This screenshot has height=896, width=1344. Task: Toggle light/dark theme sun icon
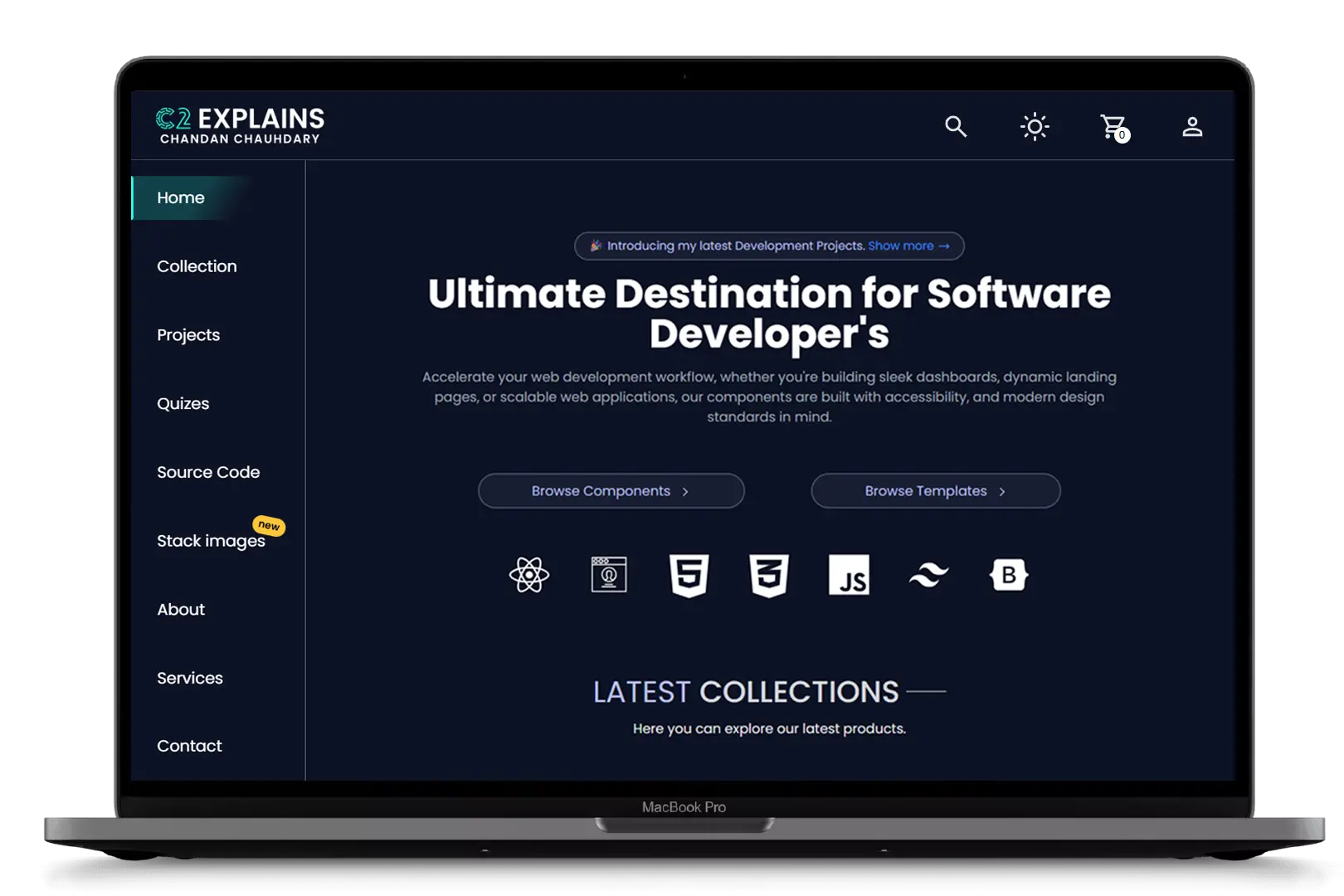pyautogui.click(x=1035, y=127)
